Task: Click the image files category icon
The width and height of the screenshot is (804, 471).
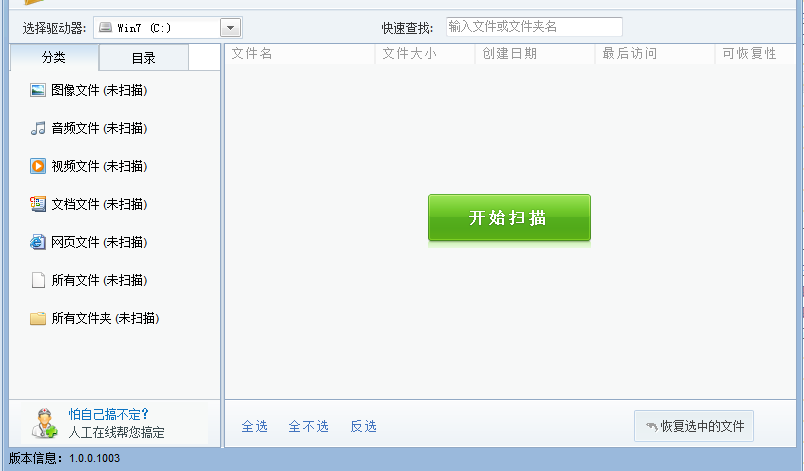Action: pos(38,90)
